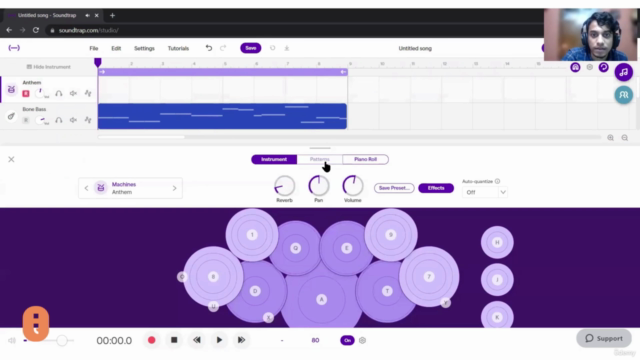
Task: Open the Tutorials menu
Action: point(178,48)
